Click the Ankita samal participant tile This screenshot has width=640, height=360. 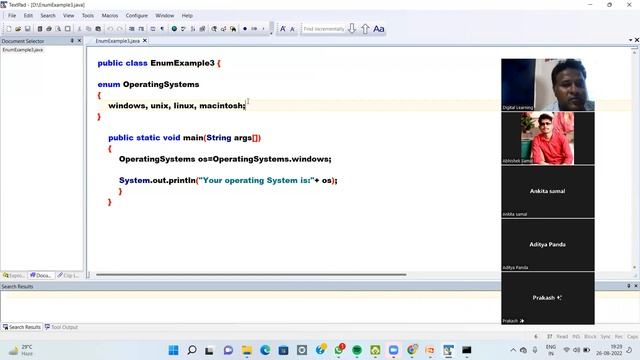pos(548,191)
